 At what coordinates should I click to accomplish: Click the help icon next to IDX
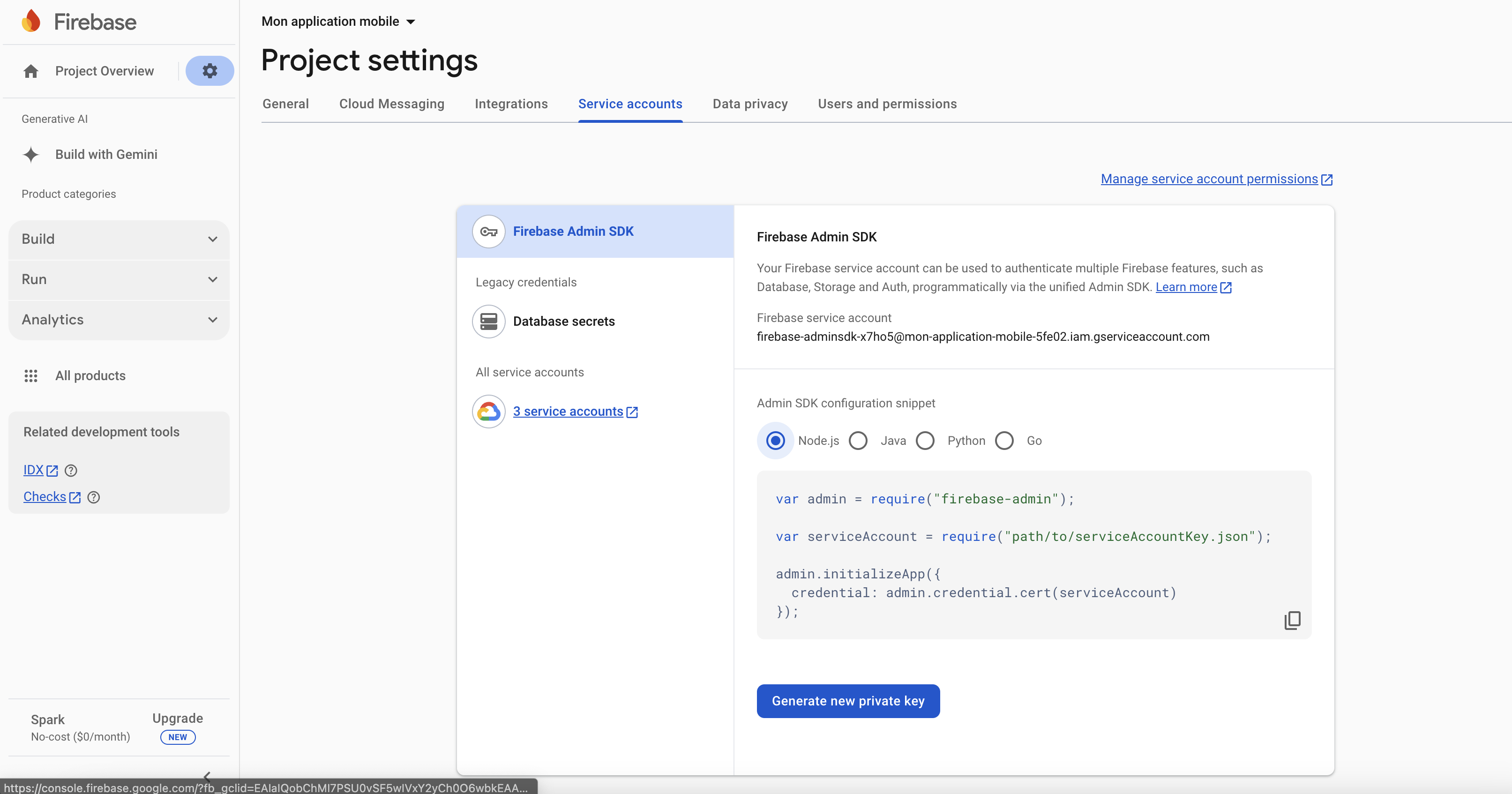click(x=71, y=471)
